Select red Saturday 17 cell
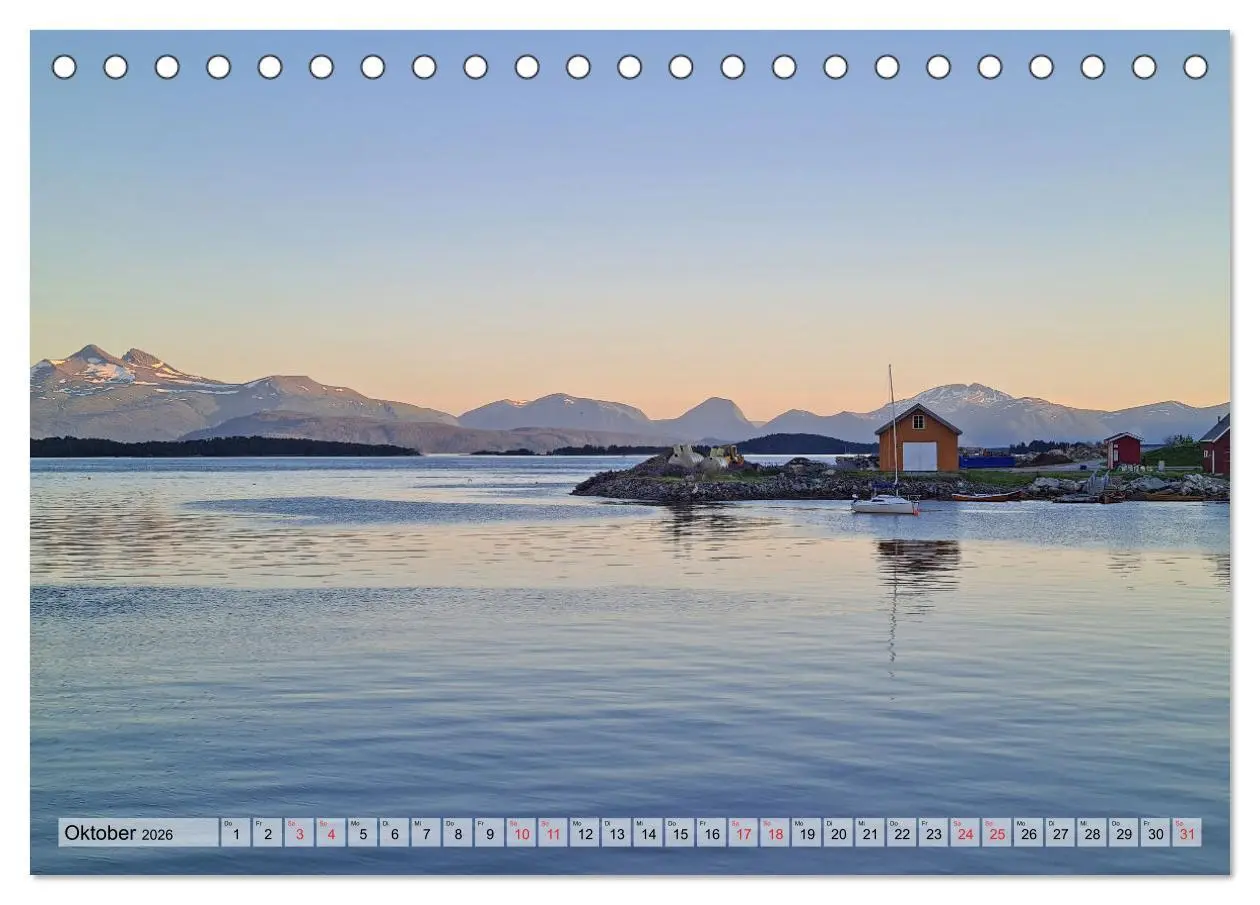 [x=743, y=833]
